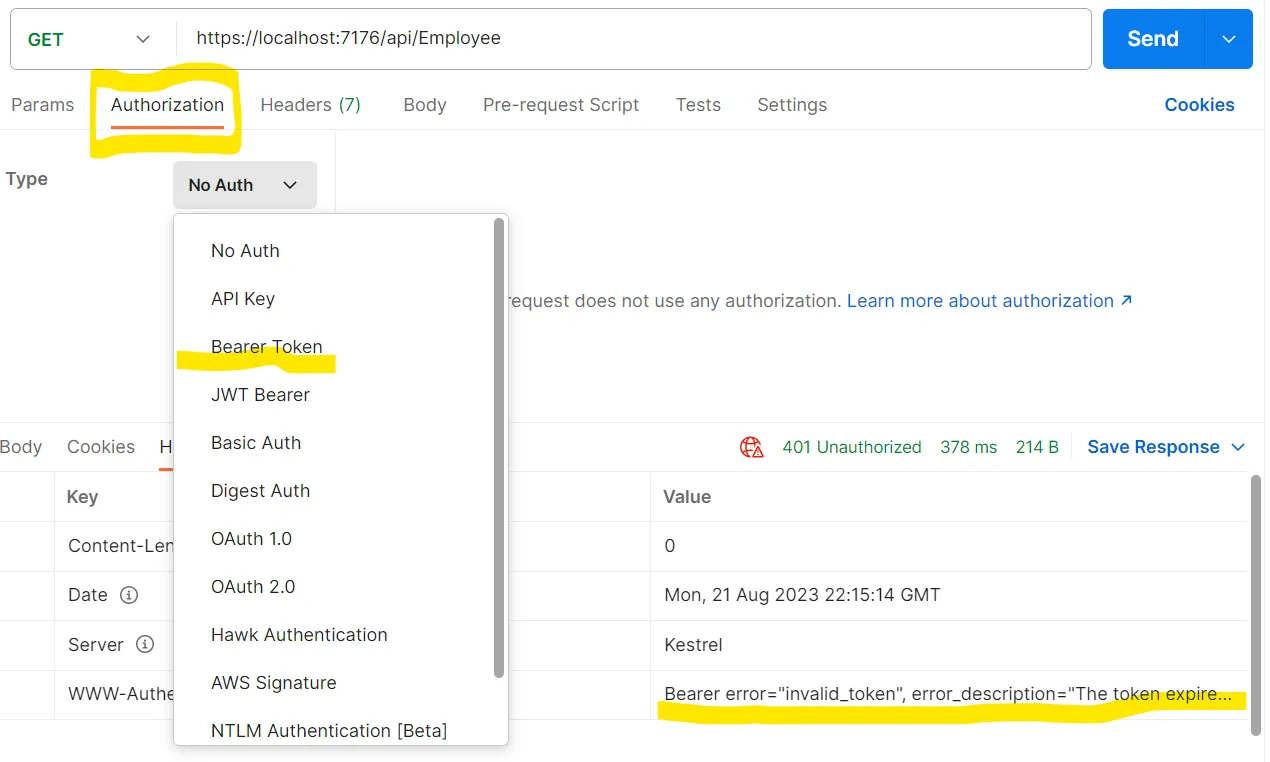Click the request URL input field
The image size is (1270, 762).
click(630, 39)
